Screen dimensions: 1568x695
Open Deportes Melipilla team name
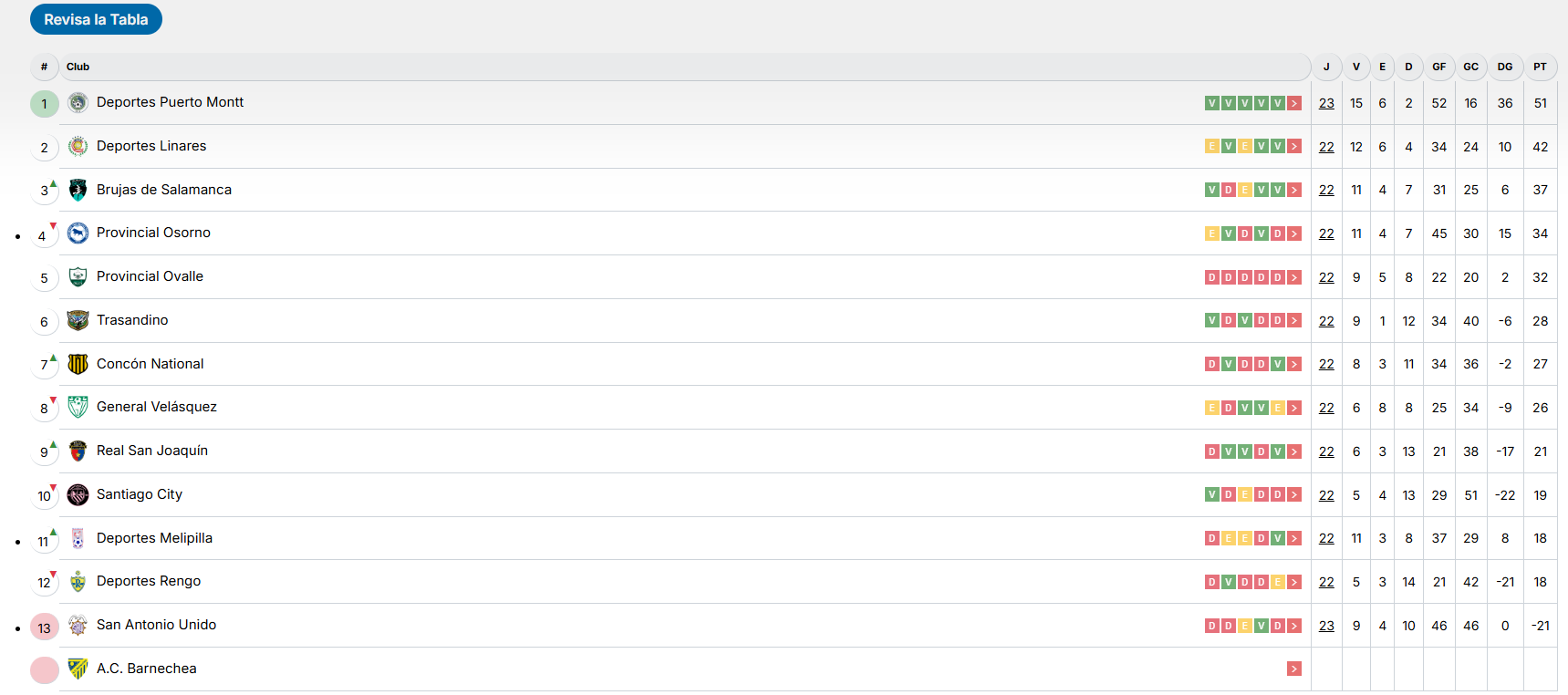[x=154, y=538]
